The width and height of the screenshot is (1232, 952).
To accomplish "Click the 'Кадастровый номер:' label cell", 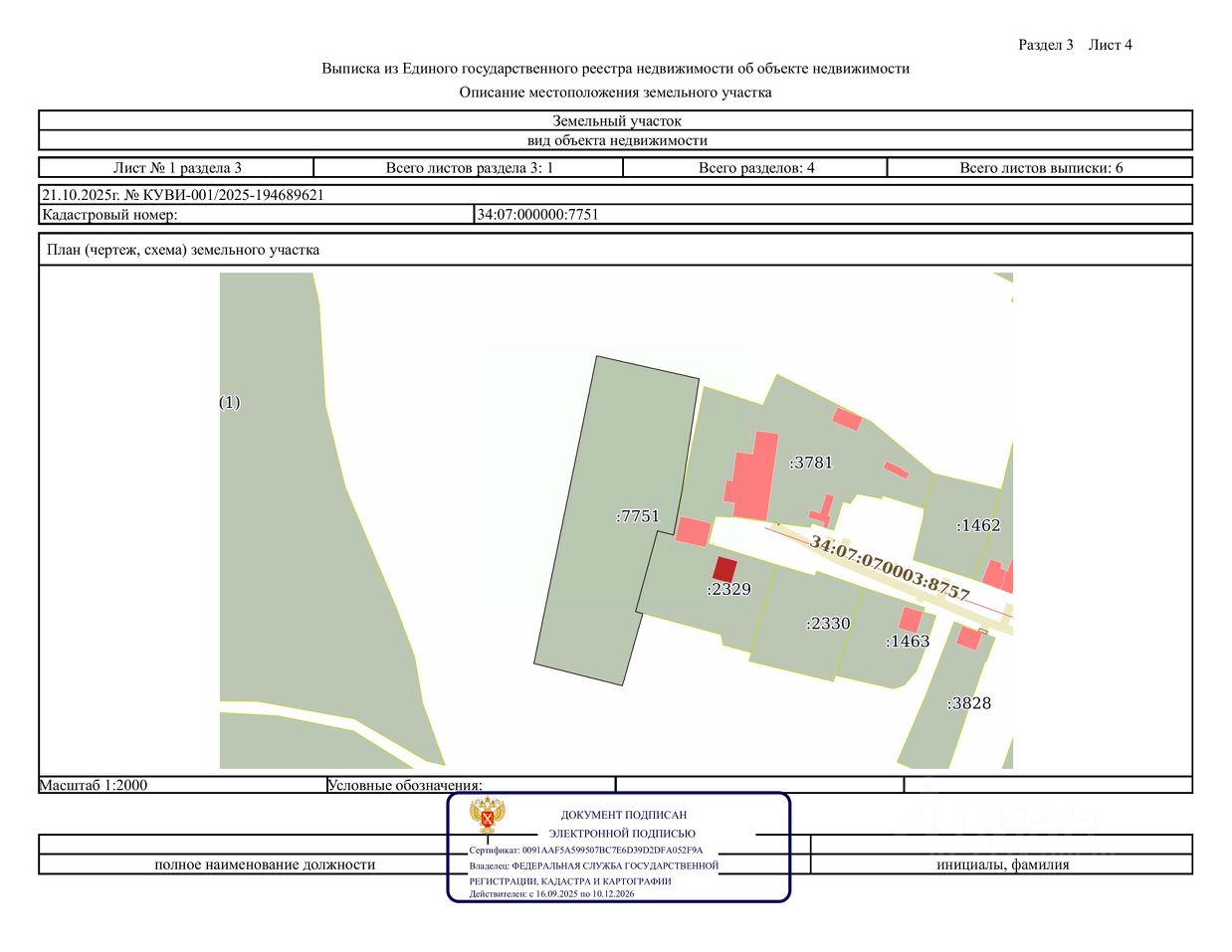I will (257, 214).
